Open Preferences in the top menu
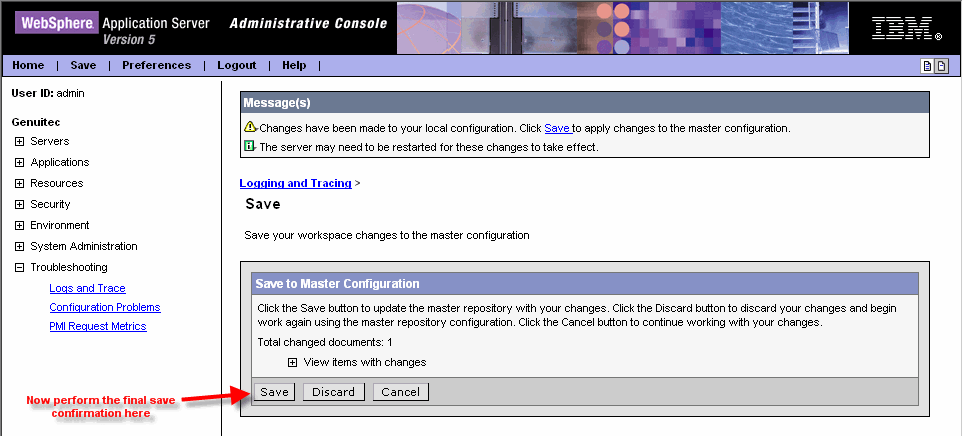The width and height of the screenshot is (963, 436). tap(157, 65)
